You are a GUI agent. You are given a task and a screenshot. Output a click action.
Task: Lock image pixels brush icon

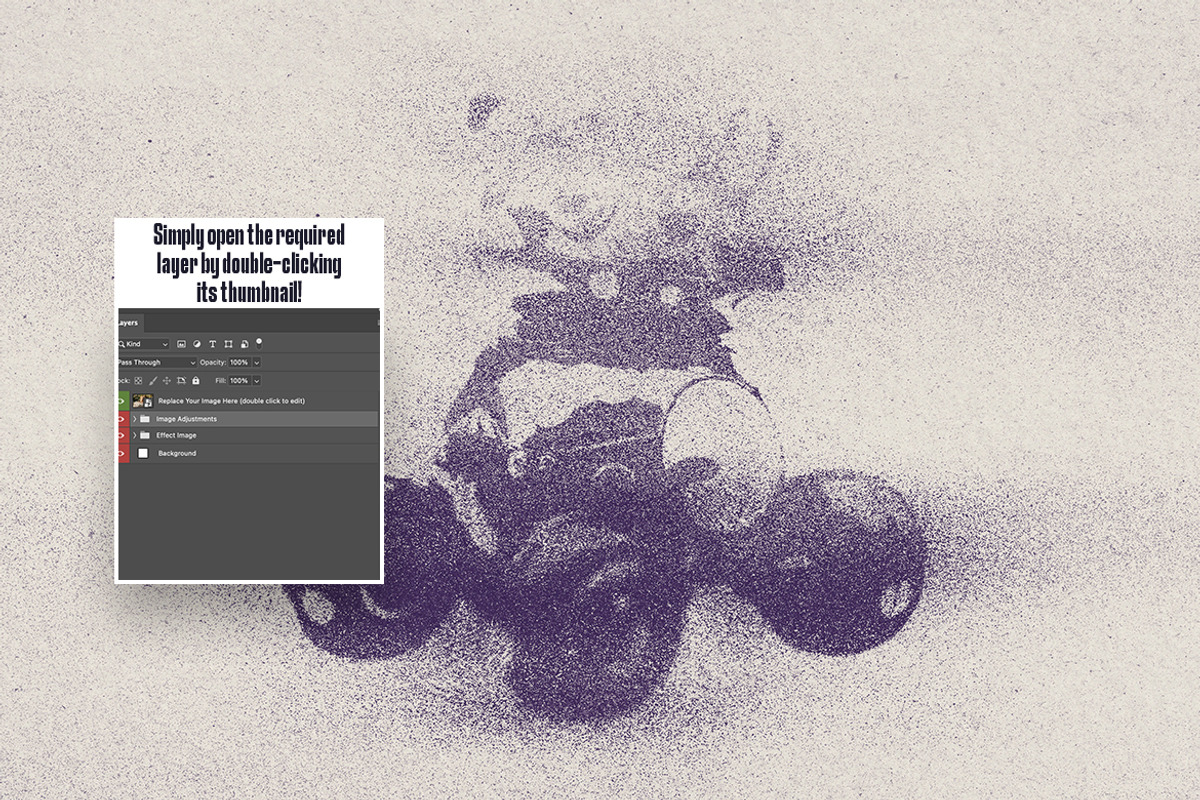point(153,381)
